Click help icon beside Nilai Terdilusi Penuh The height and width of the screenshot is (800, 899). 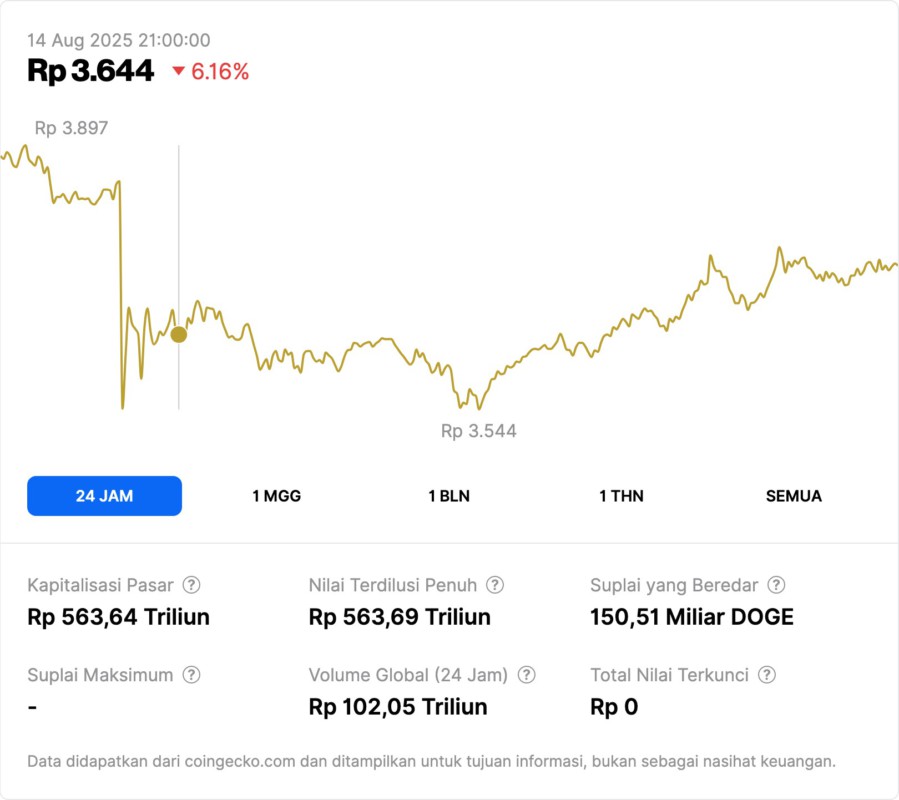(x=495, y=585)
